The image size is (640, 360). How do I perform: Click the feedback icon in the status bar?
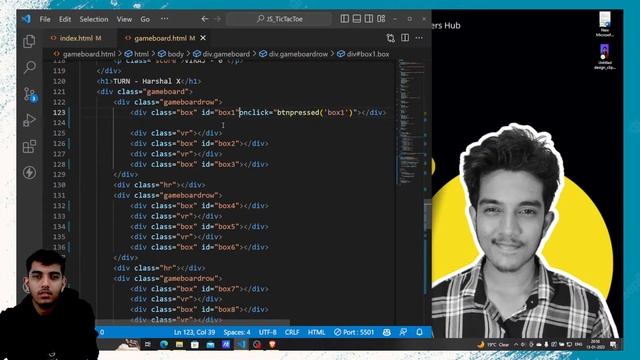click(x=403, y=332)
